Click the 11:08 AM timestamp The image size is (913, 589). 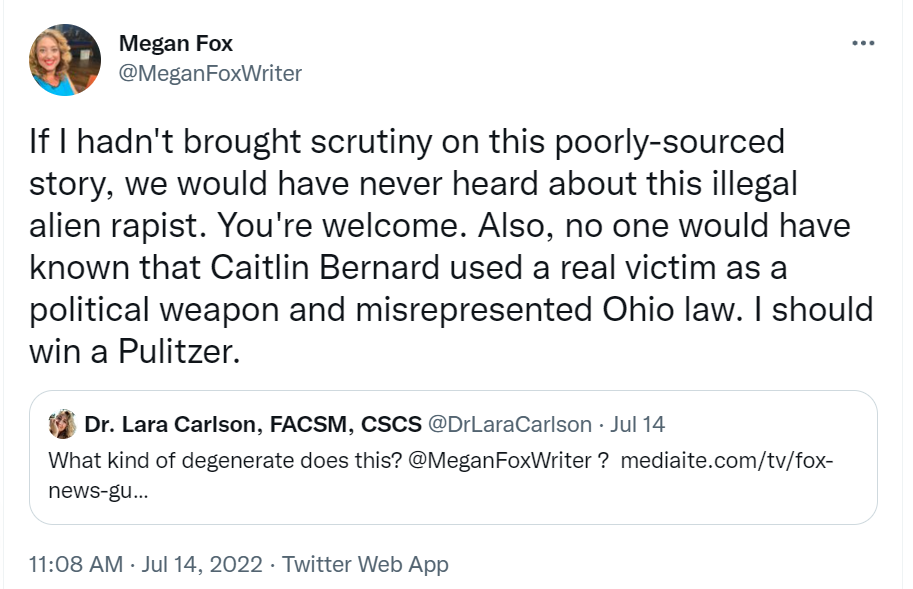tap(75, 564)
